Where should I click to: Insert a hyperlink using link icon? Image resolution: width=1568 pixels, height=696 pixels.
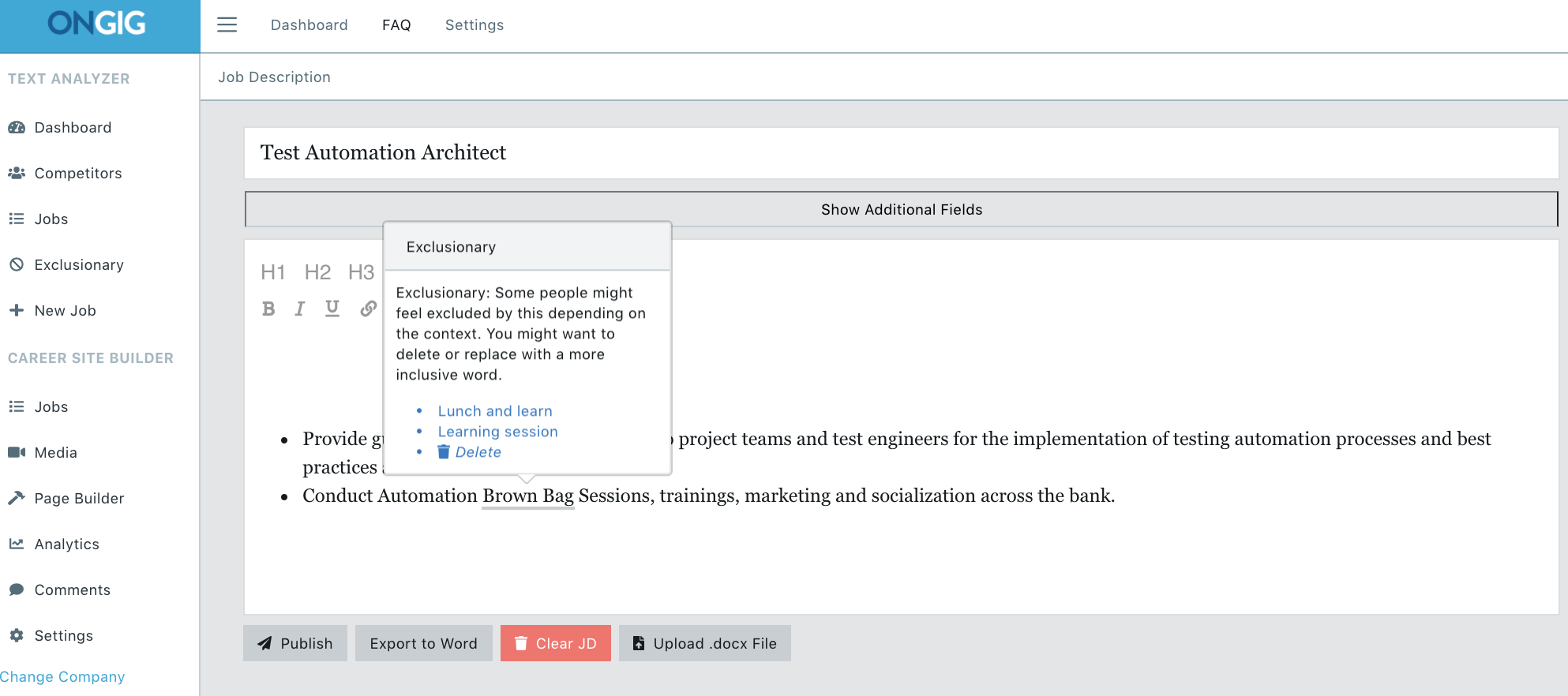pyautogui.click(x=368, y=309)
